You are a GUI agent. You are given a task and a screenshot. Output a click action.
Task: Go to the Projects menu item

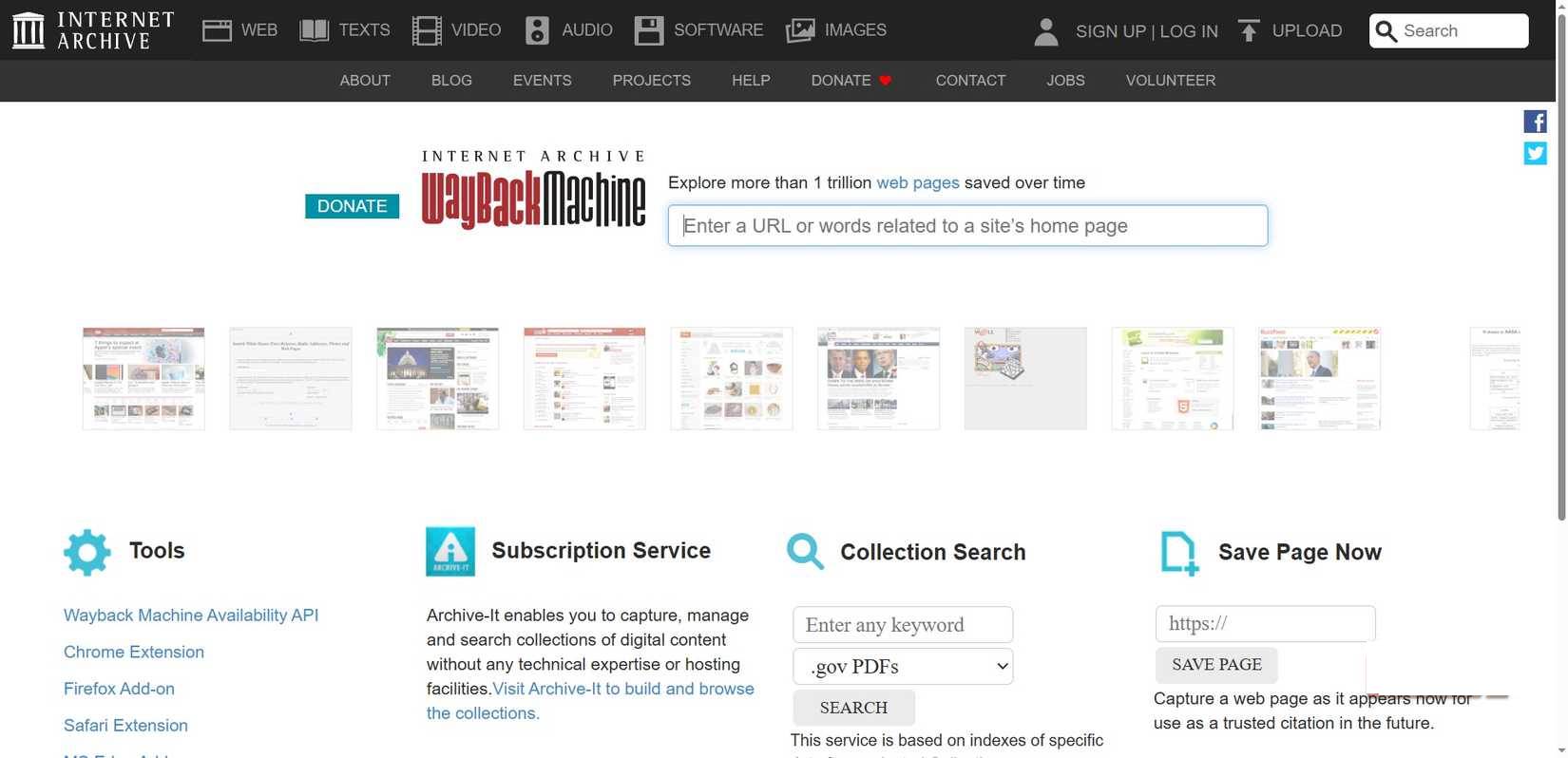tap(651, 81)
